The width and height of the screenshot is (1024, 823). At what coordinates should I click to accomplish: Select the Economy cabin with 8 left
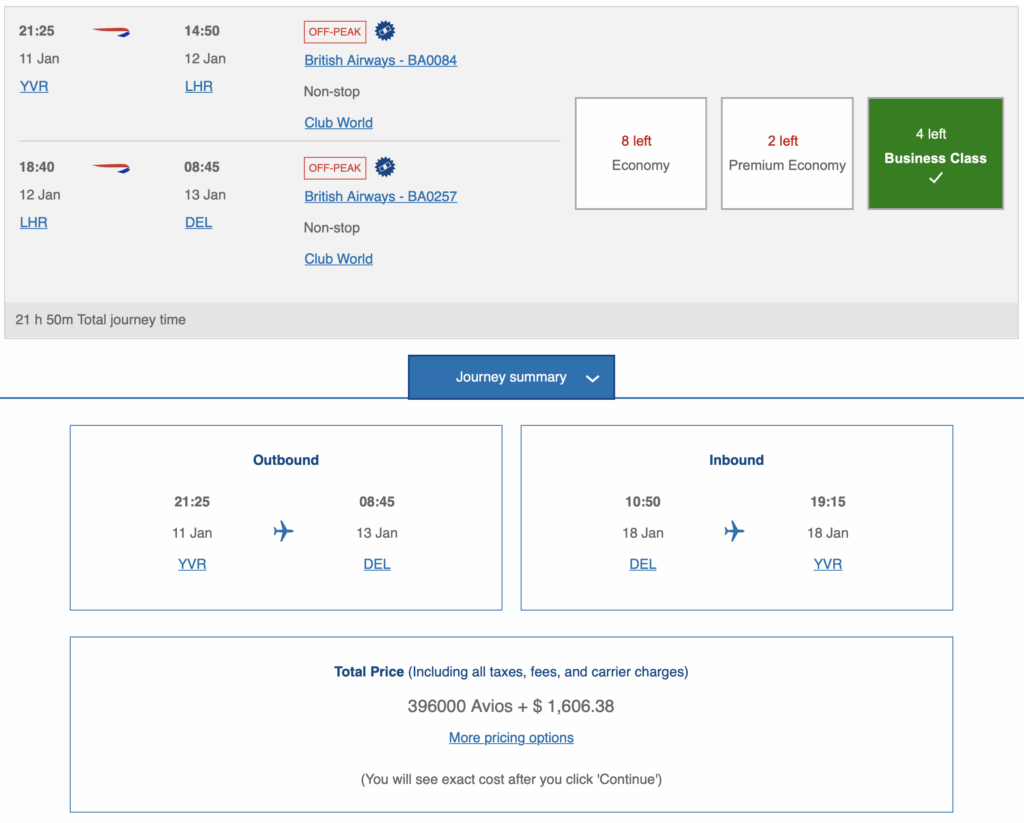[x=641, y=153]
